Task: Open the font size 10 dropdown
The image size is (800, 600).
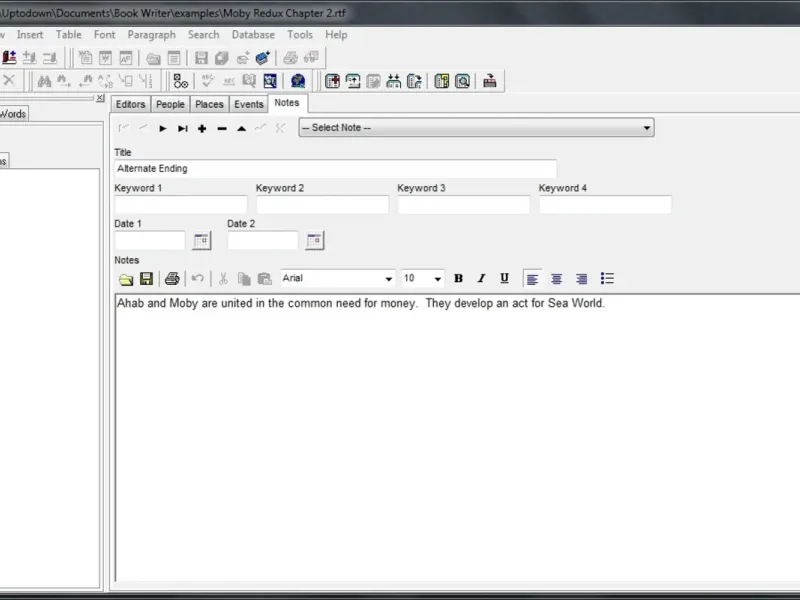Action: coord(437,279)
